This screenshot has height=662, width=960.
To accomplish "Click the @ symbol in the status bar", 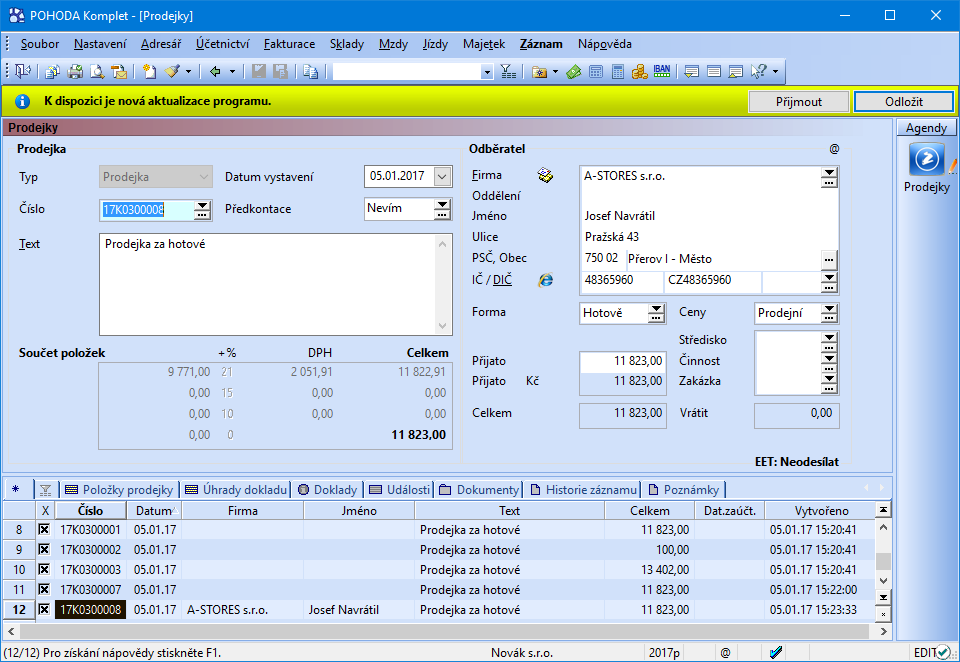I will 725,653.
